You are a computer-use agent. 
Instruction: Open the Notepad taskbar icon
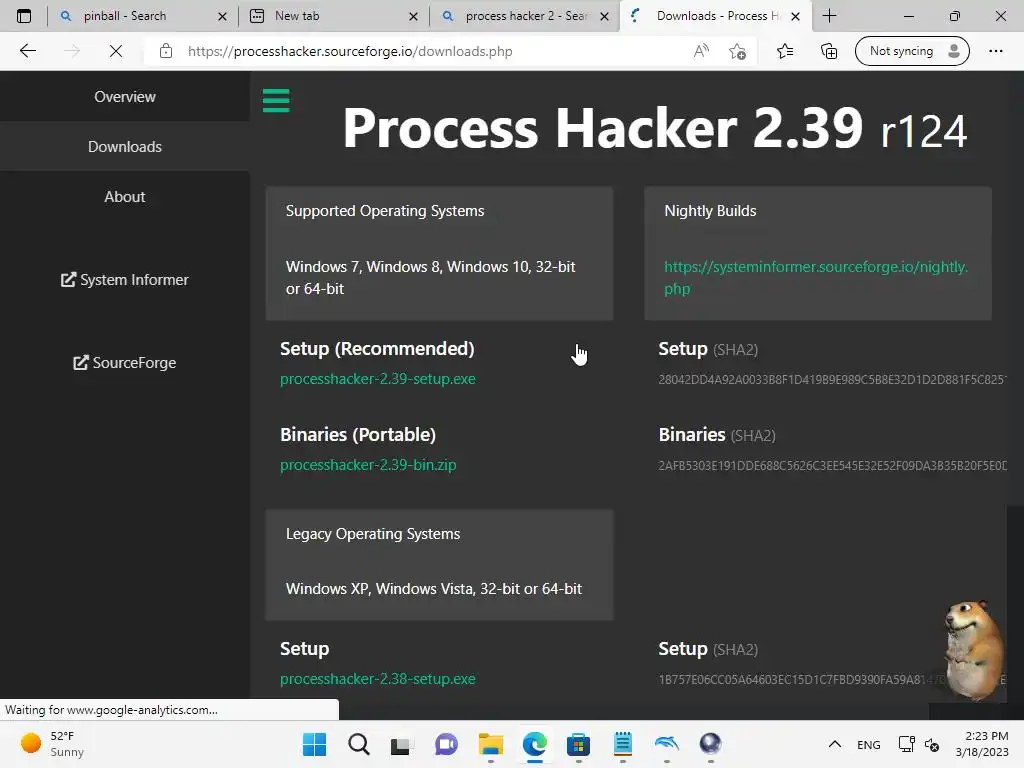pos(622,744)
